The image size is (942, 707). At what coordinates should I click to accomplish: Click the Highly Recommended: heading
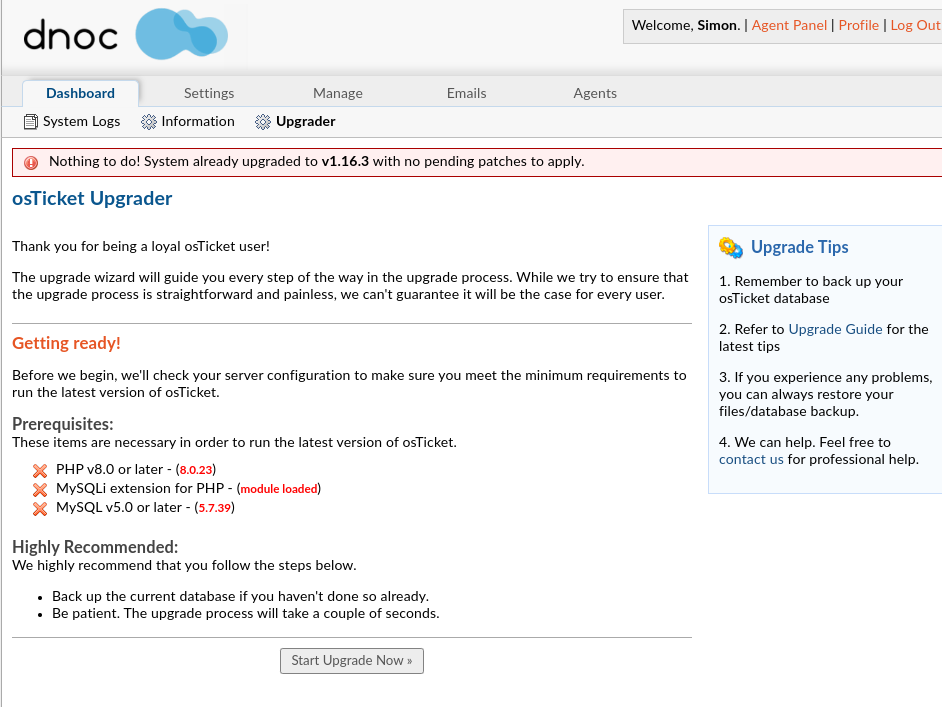[95, 547]
